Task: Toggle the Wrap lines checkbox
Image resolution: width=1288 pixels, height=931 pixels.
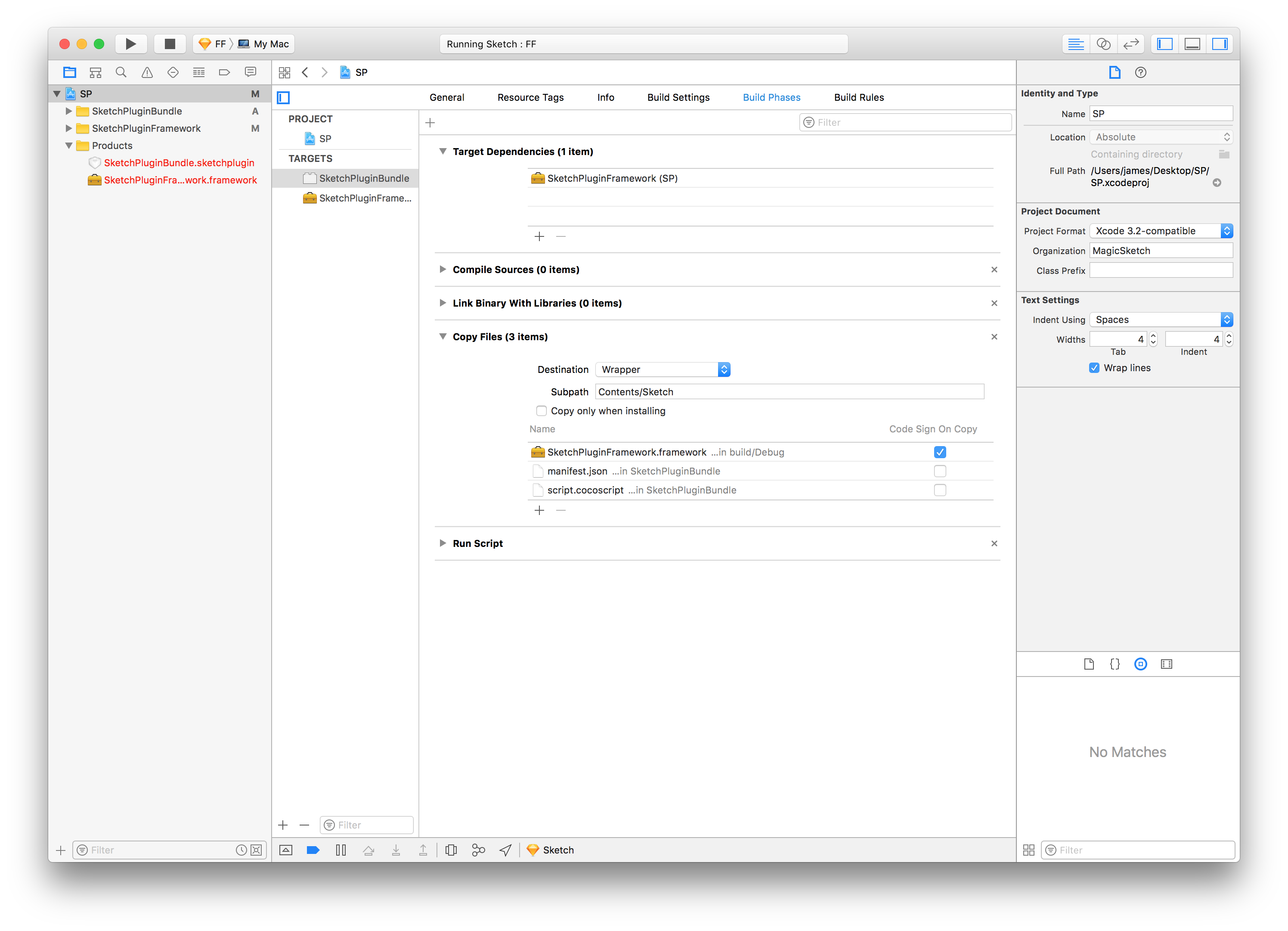Action: tap(1094, 367)
